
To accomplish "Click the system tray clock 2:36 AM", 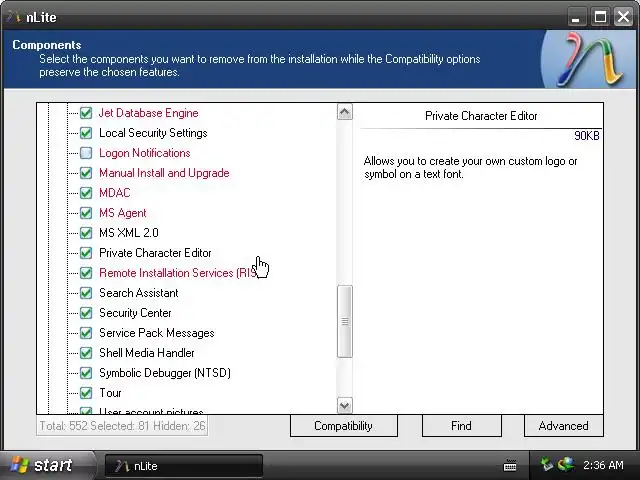I will (603, 465).
